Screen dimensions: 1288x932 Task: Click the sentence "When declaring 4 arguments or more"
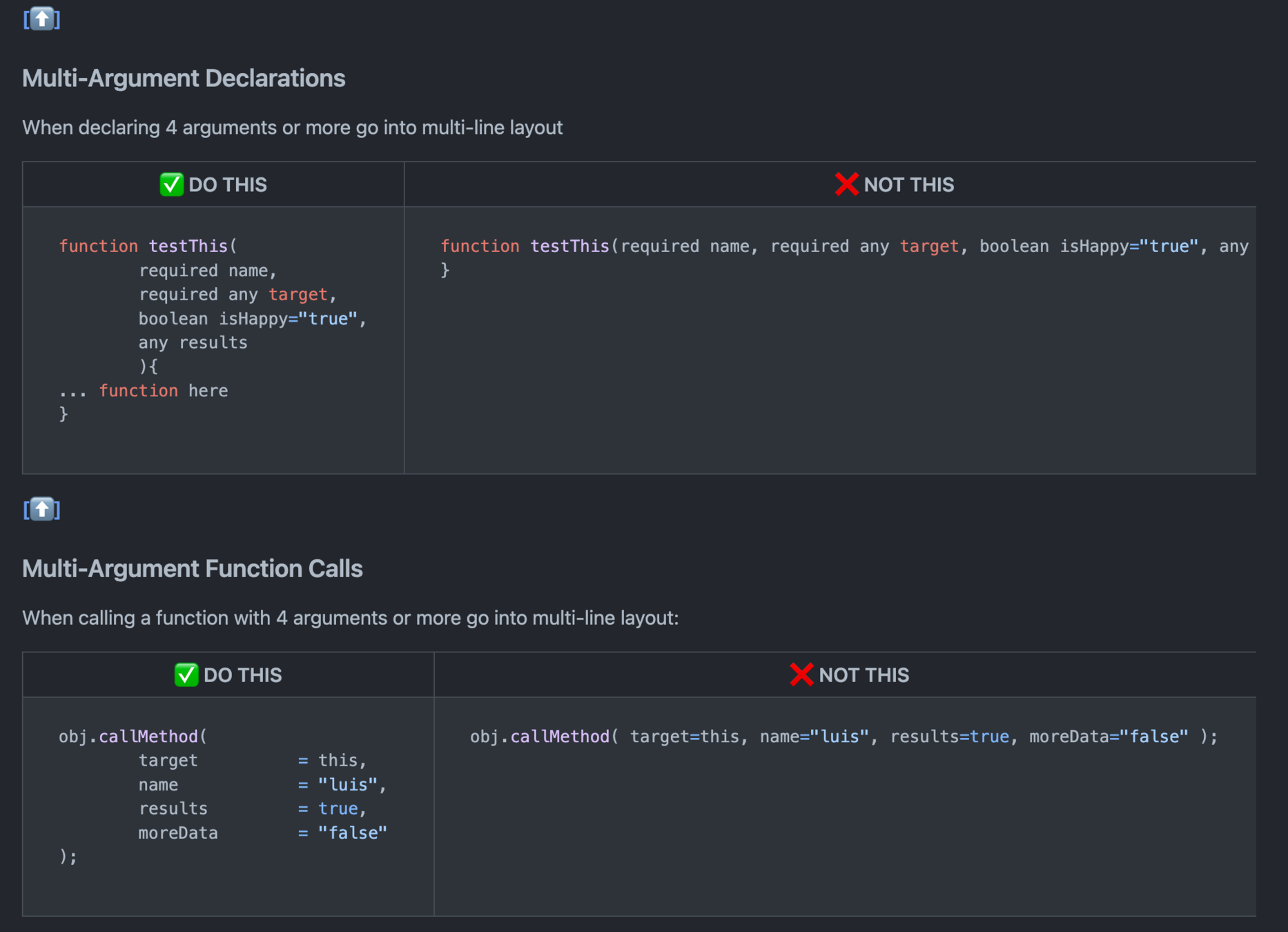click(x=293, y=128)
